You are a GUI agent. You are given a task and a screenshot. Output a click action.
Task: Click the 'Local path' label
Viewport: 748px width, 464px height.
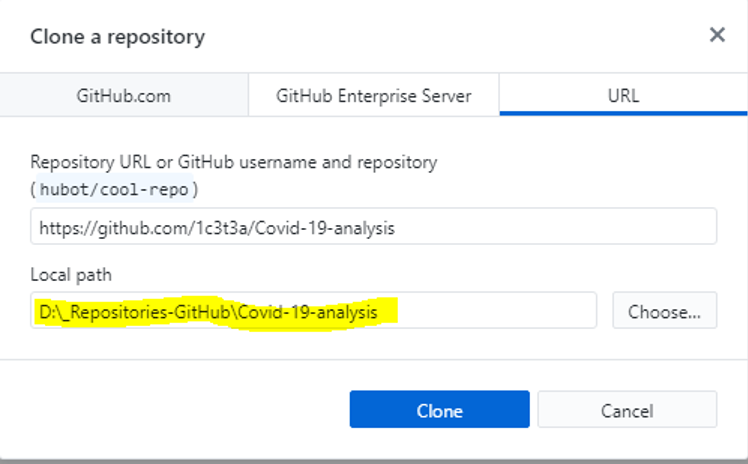click(71, 274)
